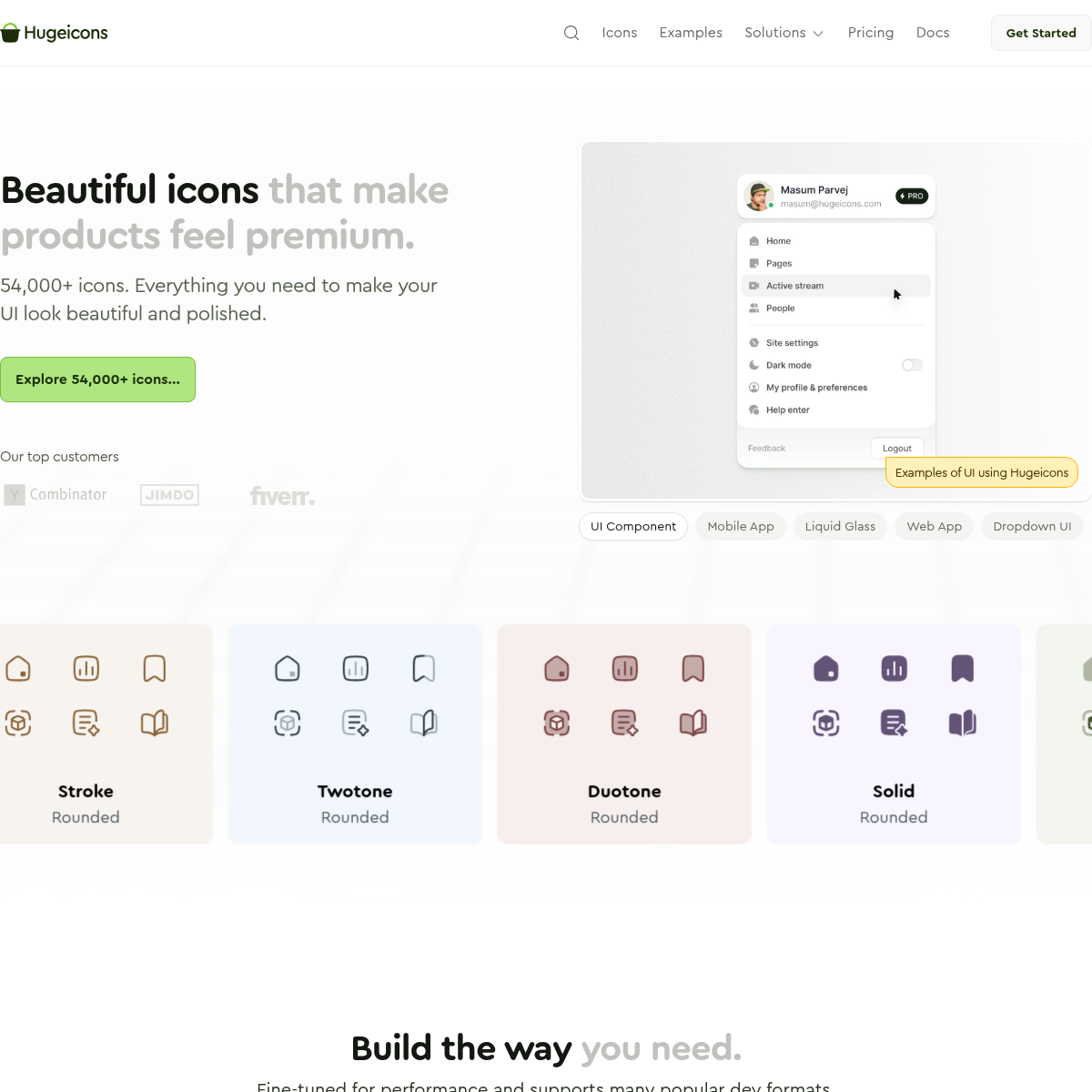This screenshot has width=1092, height=1092.
Task: Click the Hugeicons logo
Action: (x=54, y=33)
